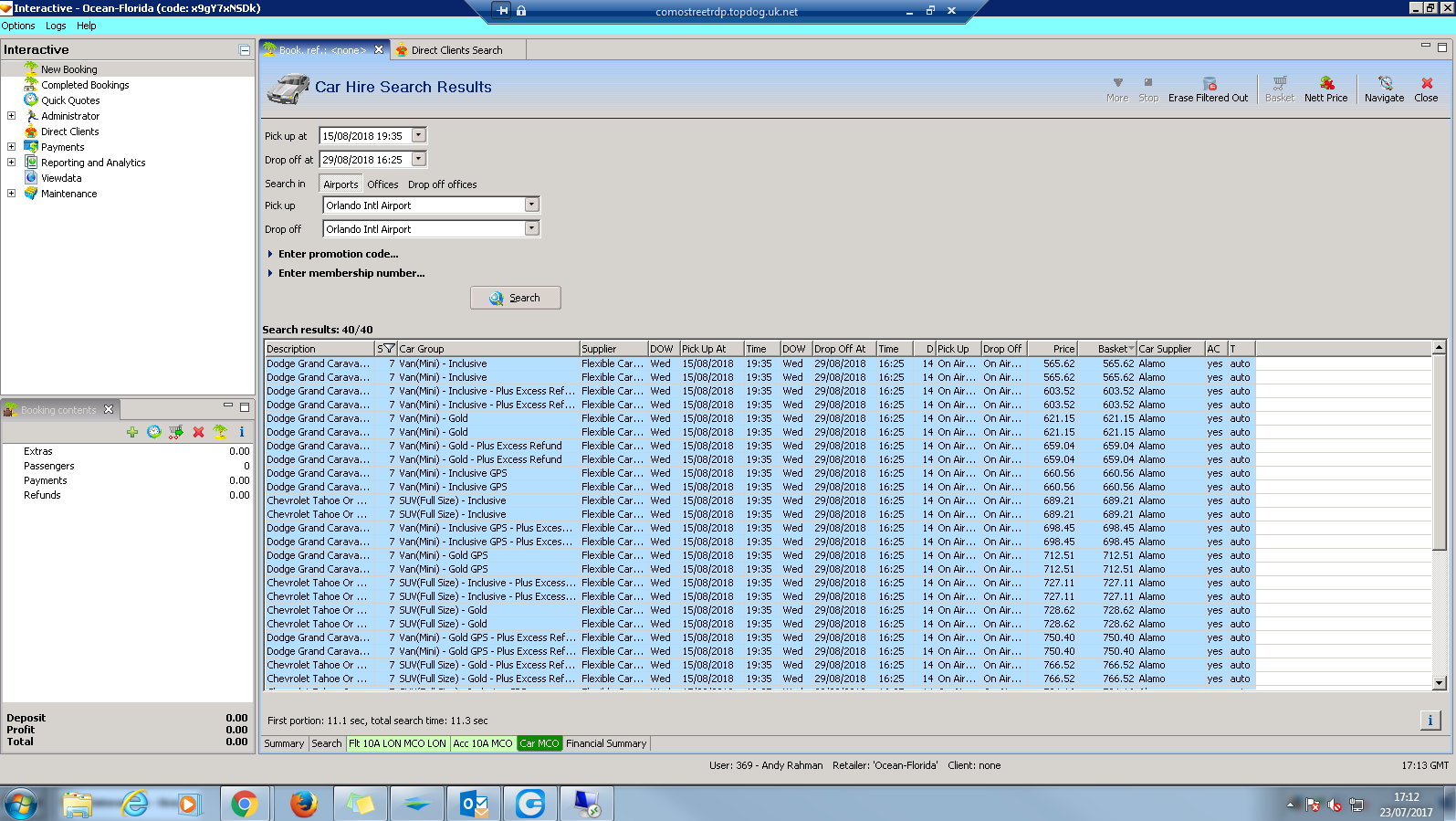Click the Erase Filtered Out toolbar icon
Image resolution: width=1456 pixels, height=821 pixels.
[1208, 89]
